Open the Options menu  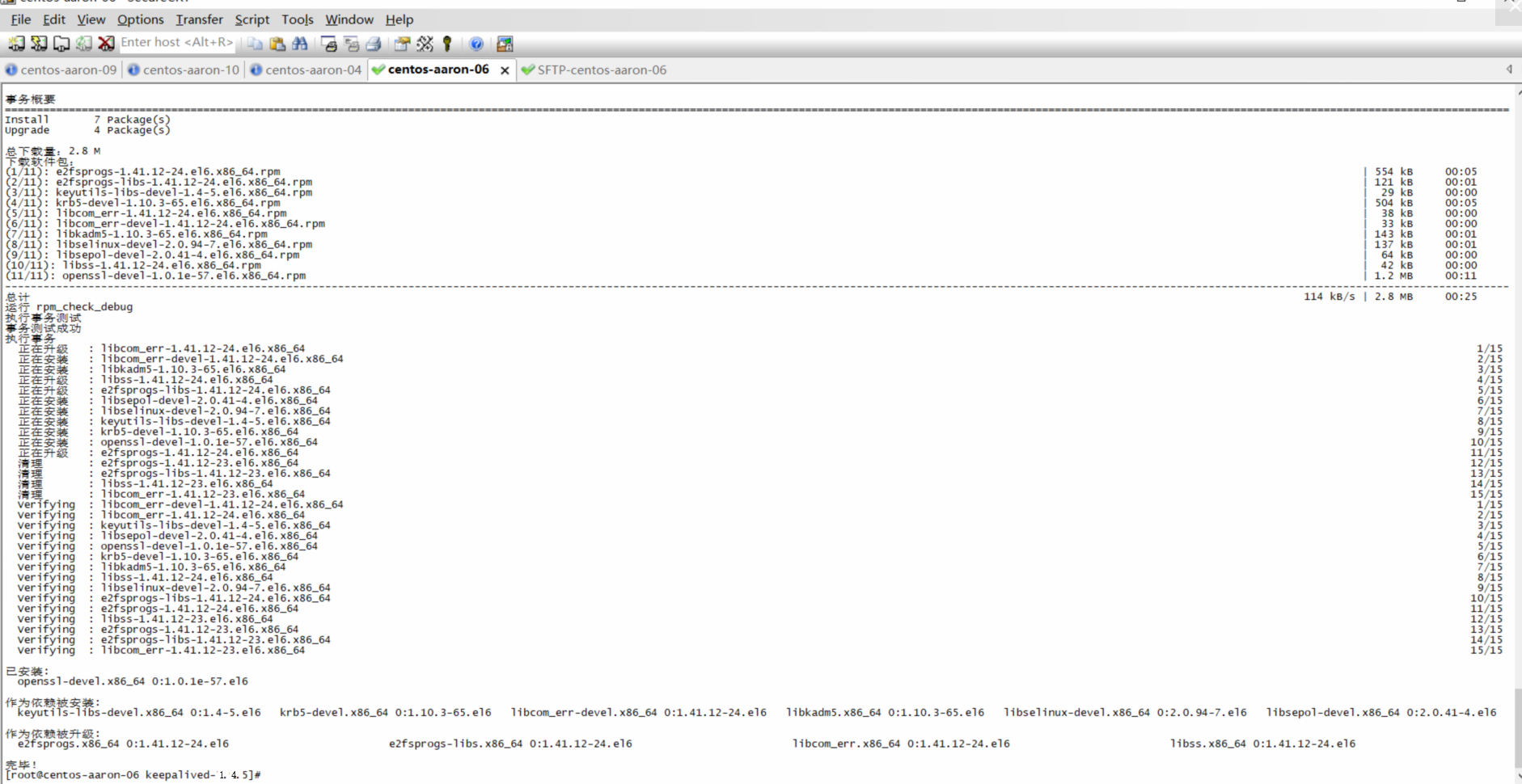tap(141, 19)
